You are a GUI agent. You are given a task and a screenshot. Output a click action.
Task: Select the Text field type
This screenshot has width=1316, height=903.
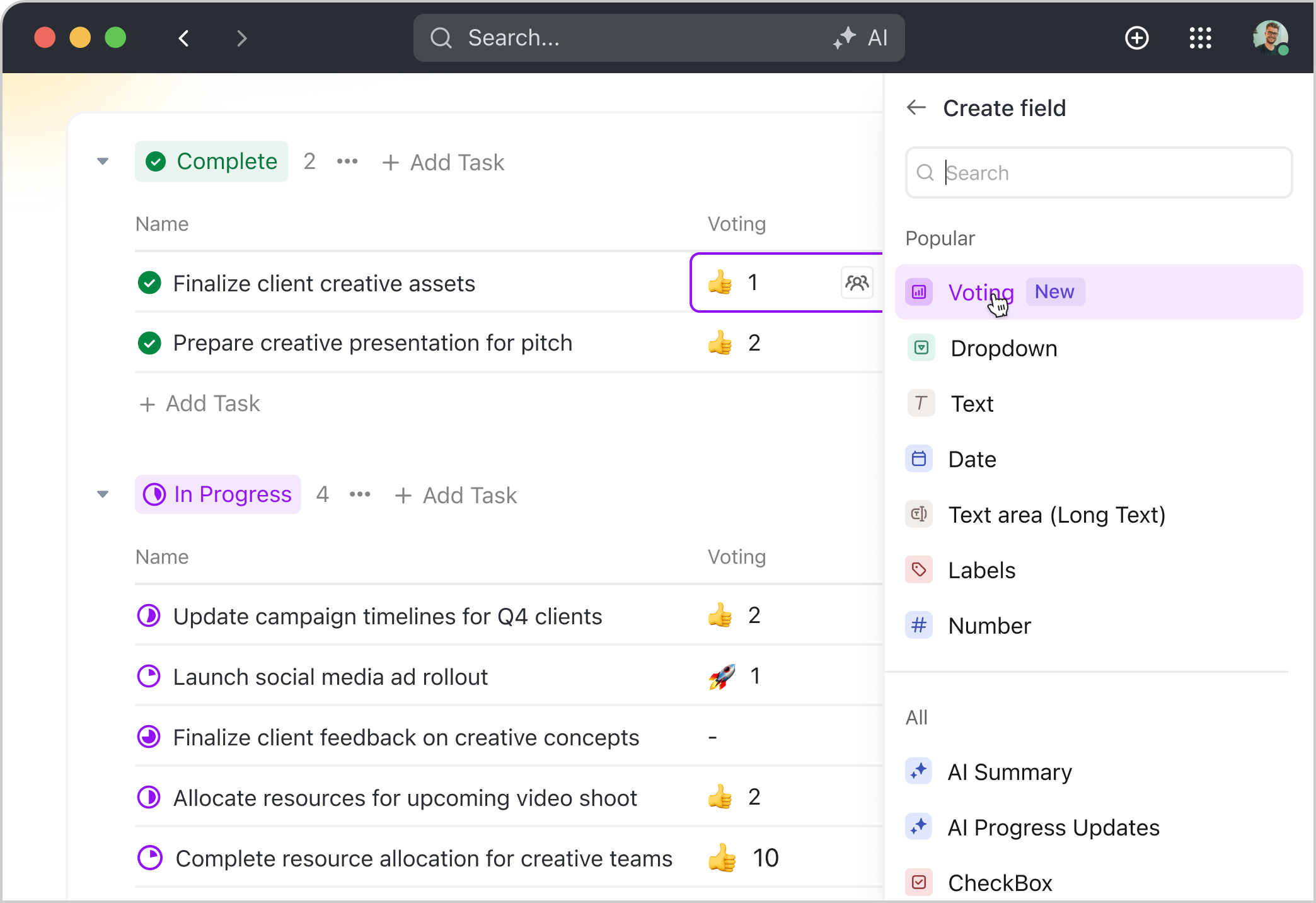click(1099, 404)
